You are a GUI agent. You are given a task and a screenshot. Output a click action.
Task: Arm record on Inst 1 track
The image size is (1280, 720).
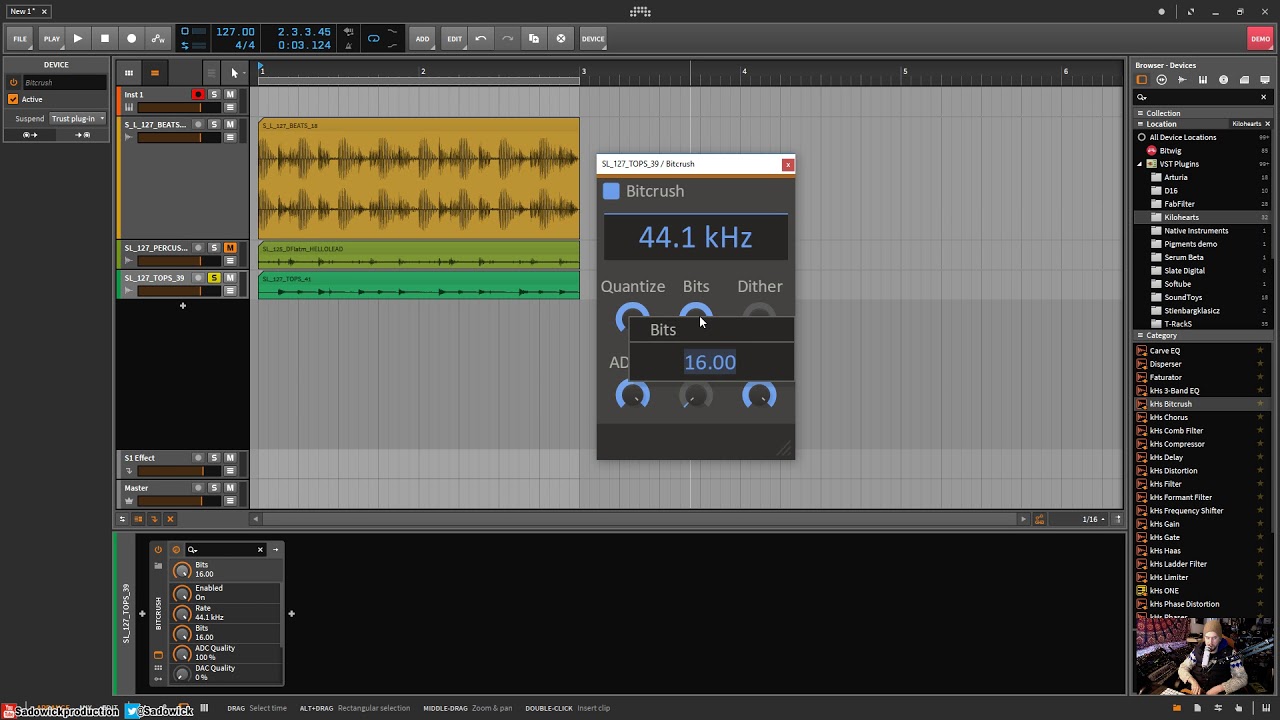pyautogui.click(x=198, y=95)
